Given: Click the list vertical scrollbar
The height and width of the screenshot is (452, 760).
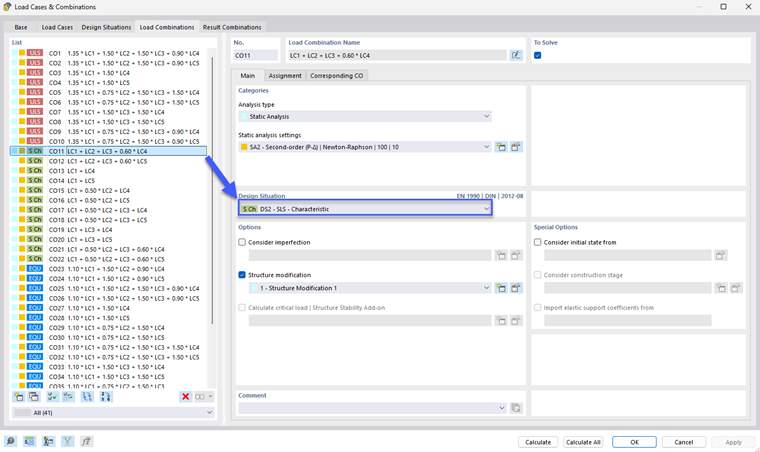Looking at the screenshot, I should 212,191.
